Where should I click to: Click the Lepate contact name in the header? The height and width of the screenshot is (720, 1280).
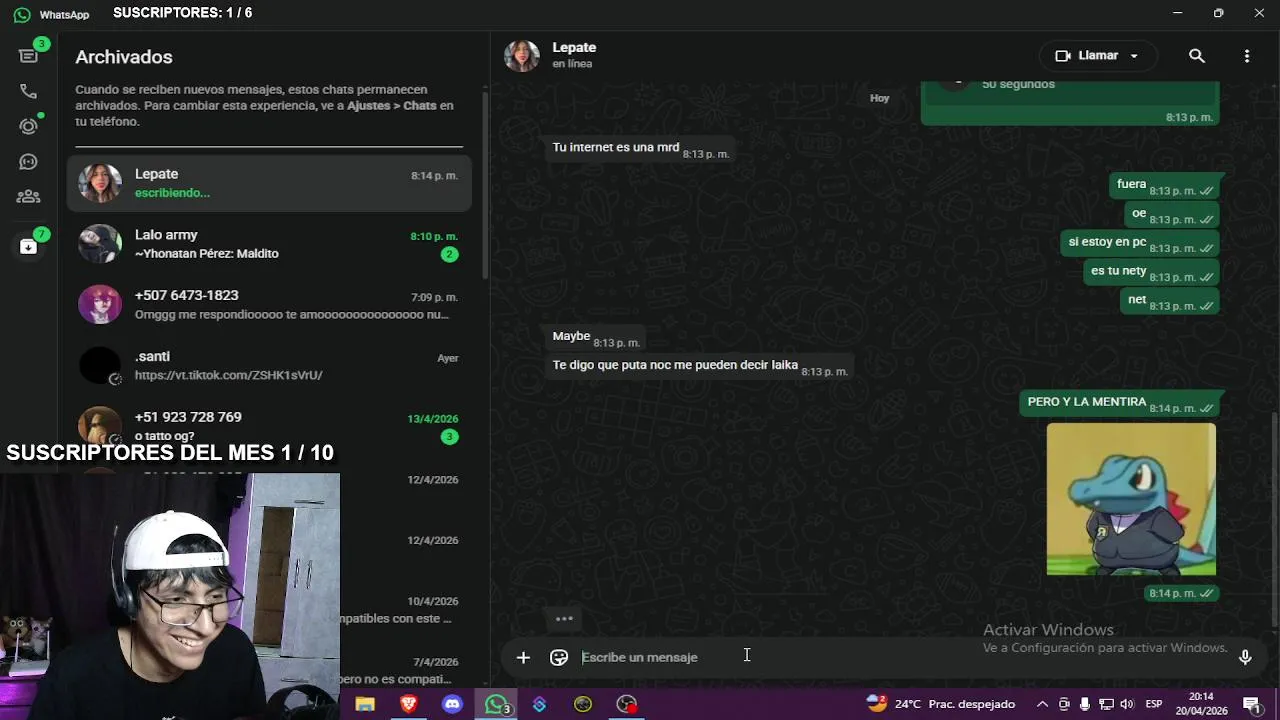pyautogui.click(x=574, y=47)
